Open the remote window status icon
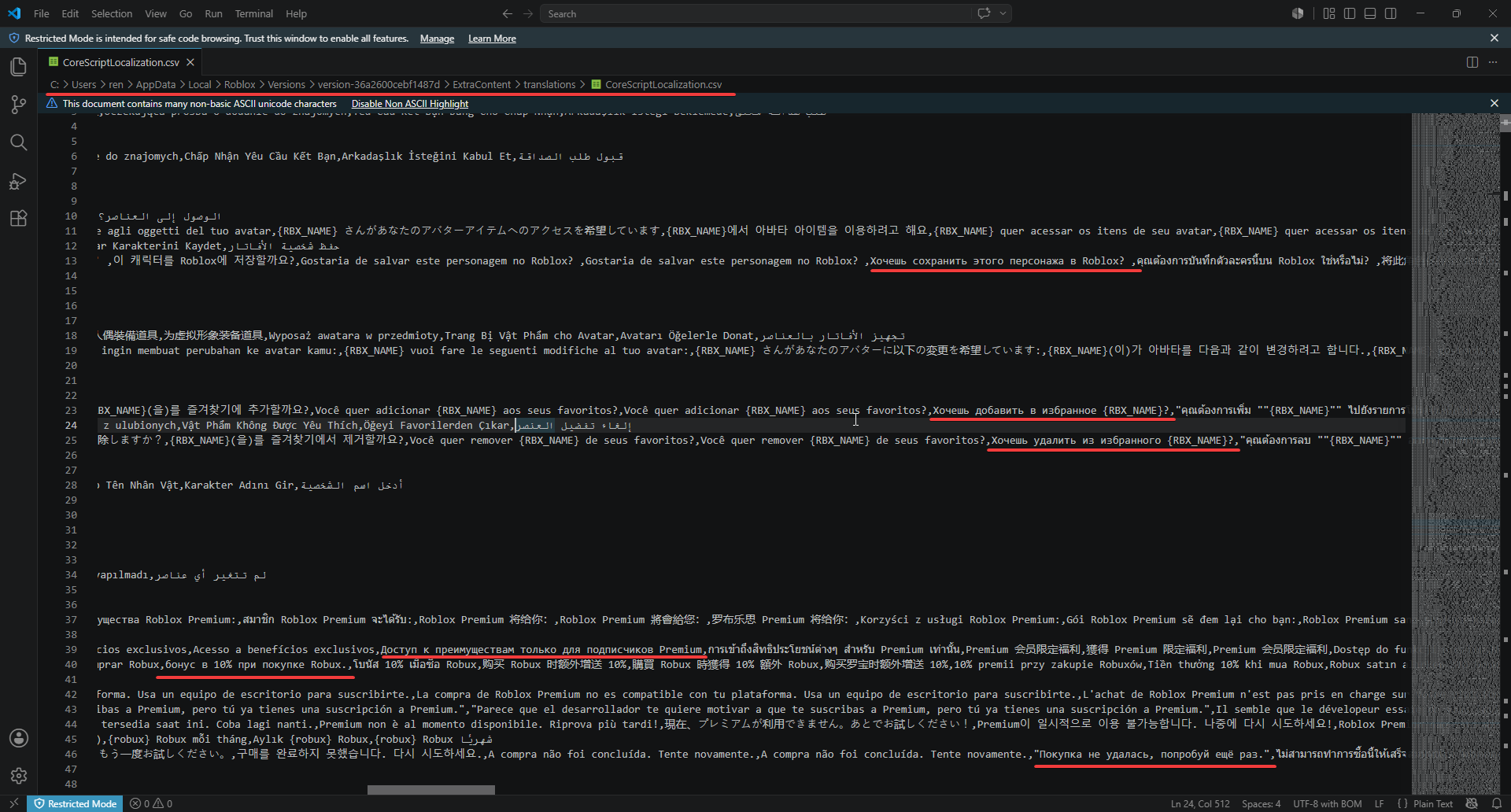The height and width of the screenshot is (812, 1511). click(x=13, y=803)
